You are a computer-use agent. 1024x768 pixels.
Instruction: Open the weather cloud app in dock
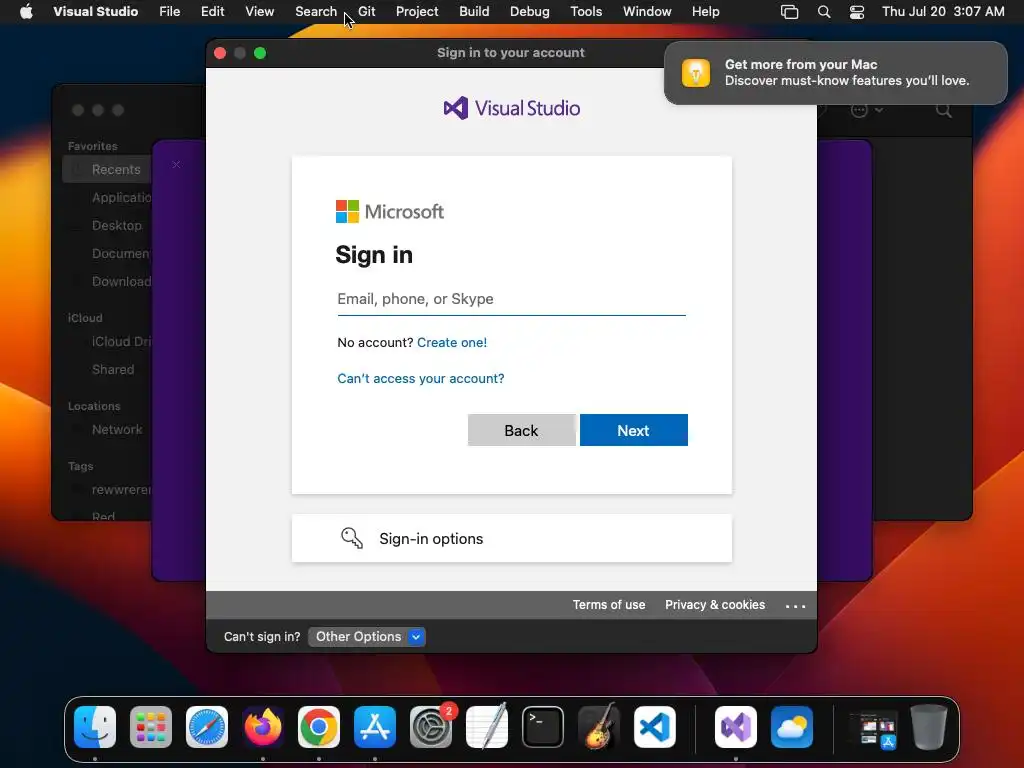point(792,727)
